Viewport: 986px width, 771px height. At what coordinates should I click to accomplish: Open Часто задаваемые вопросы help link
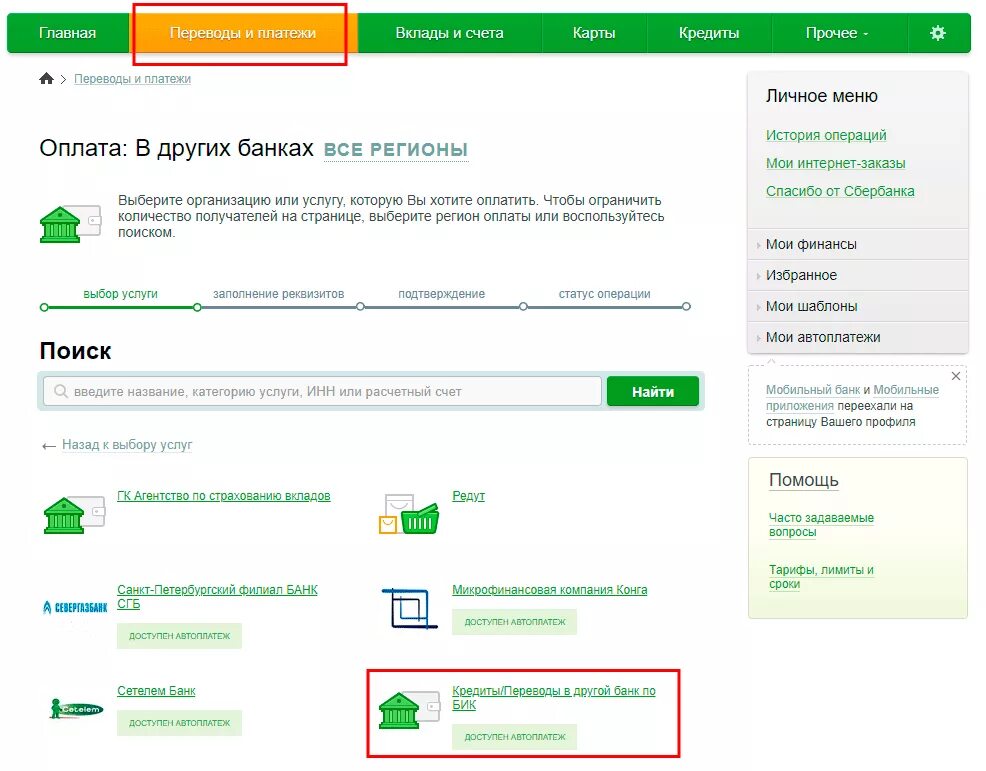821,524
